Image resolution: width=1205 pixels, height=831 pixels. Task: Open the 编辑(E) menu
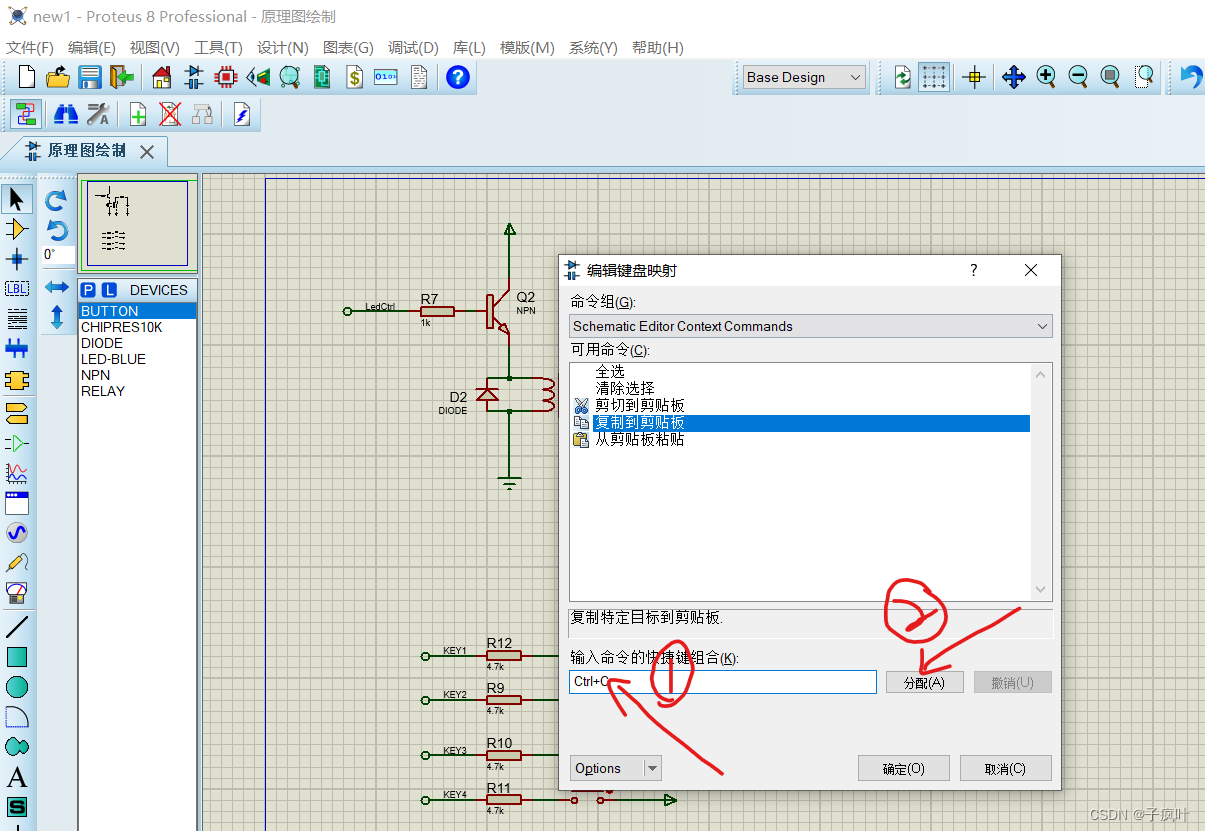(92, 48)
